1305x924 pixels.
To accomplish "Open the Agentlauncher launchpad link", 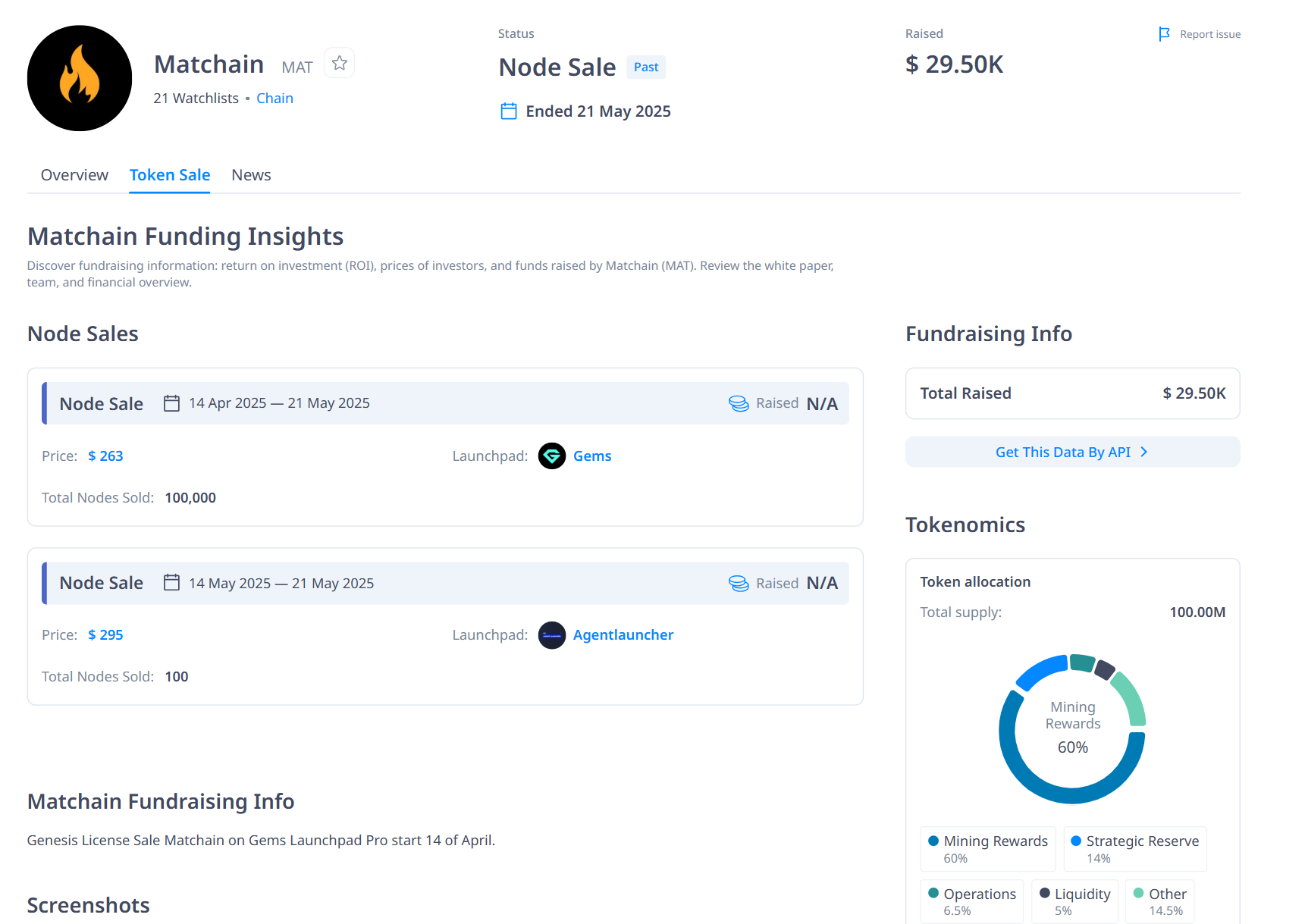I will [x=623, y=635].
